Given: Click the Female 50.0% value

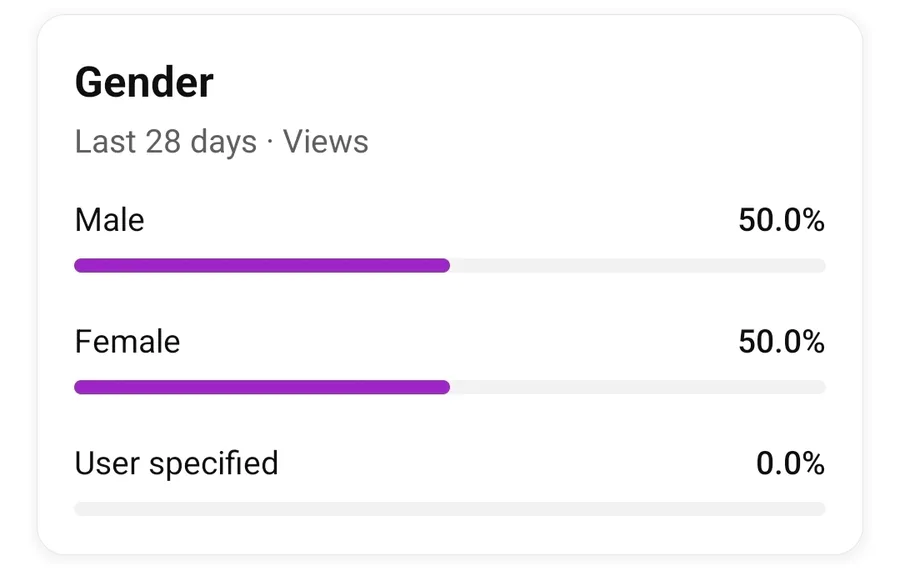Looking at the screenshot, I should [781, 342].
